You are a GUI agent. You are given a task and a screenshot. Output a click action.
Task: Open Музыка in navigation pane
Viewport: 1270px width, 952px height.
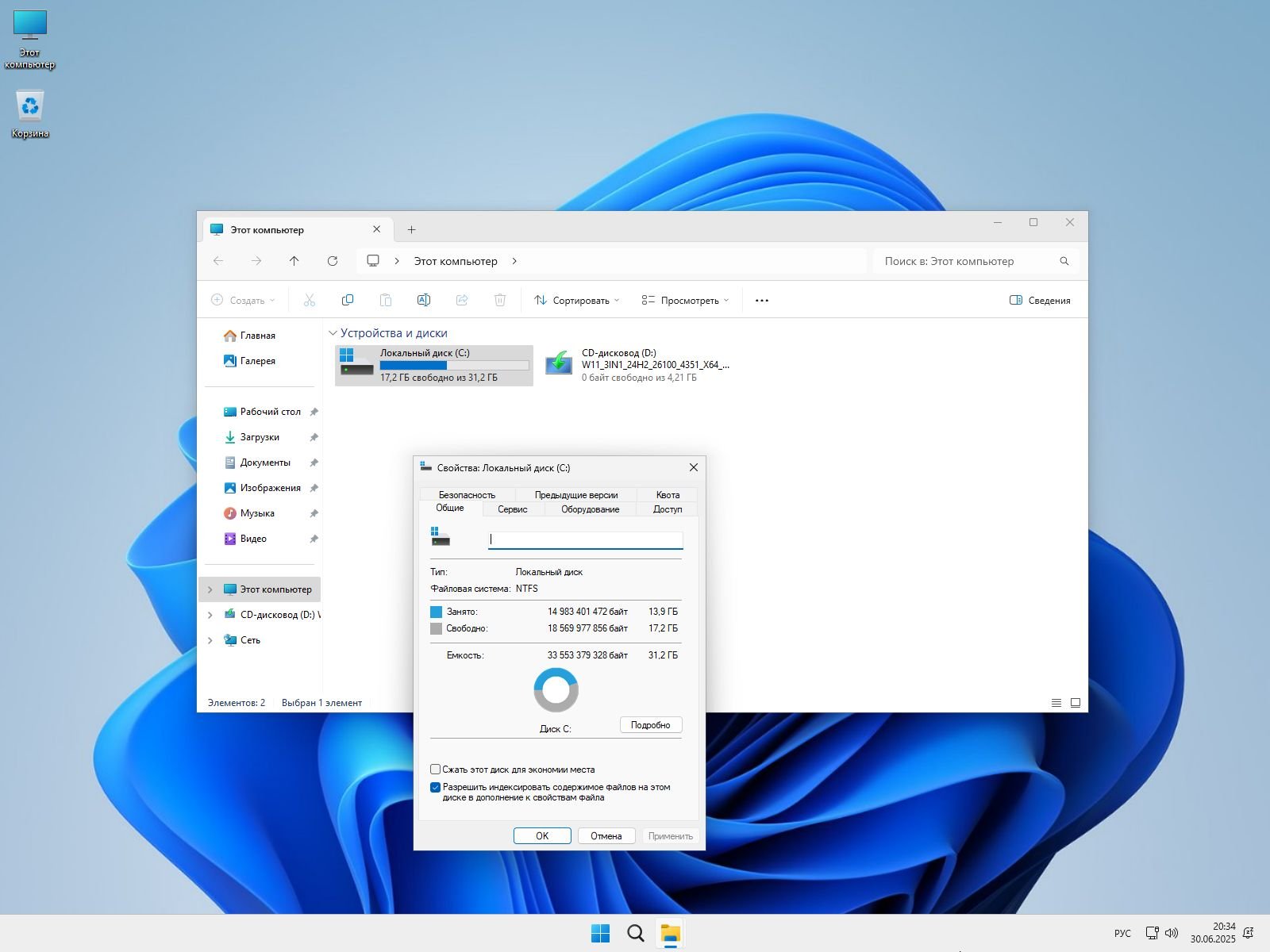[259, 513]
